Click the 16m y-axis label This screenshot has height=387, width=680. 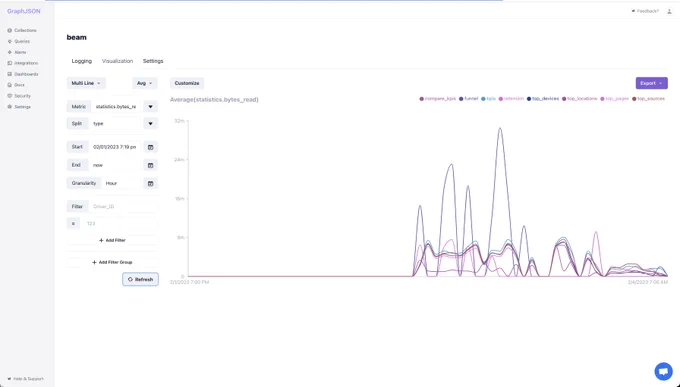pos(179,199)
